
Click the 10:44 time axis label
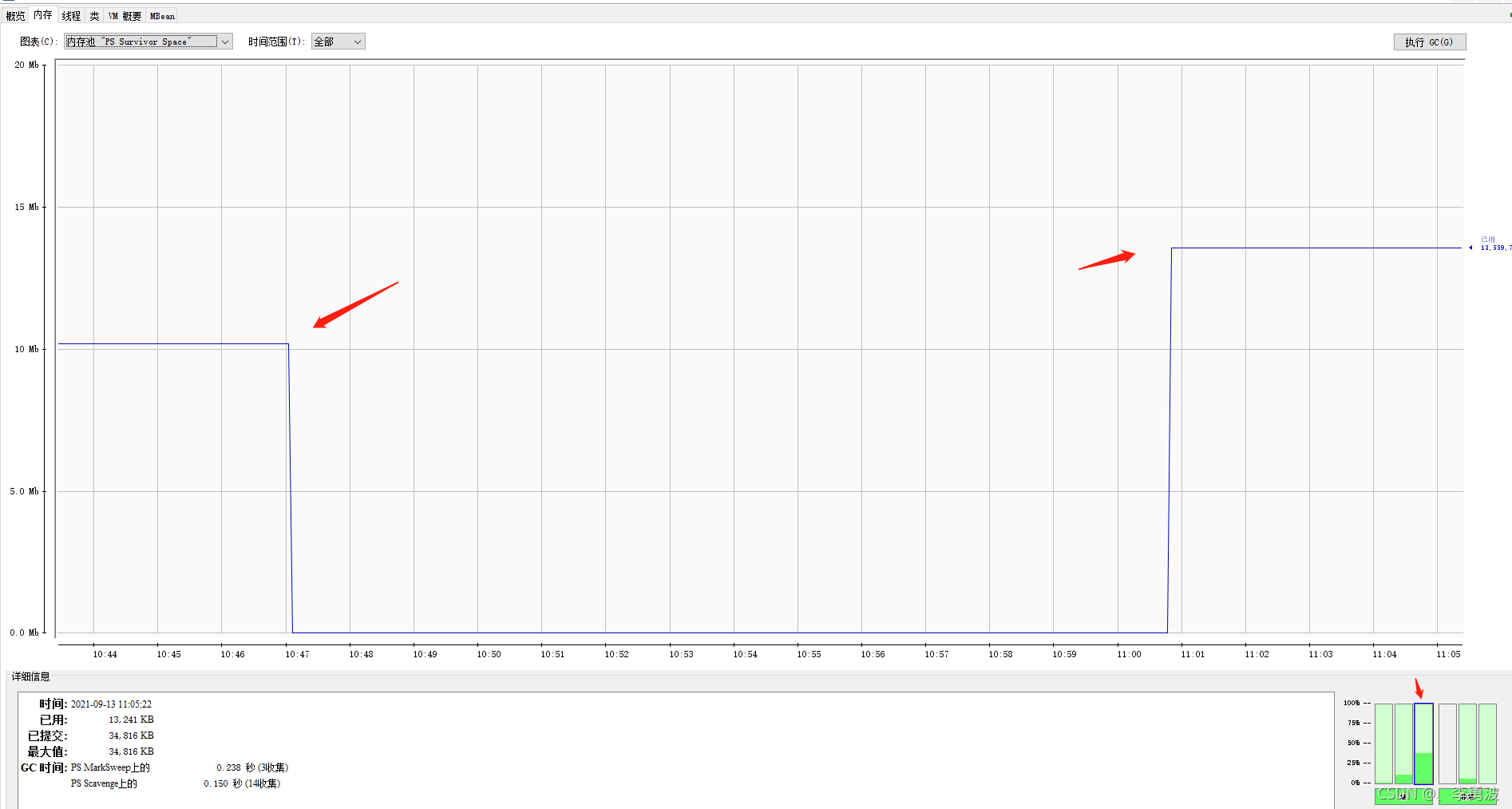pyautogui.click(x=105, y=654)
